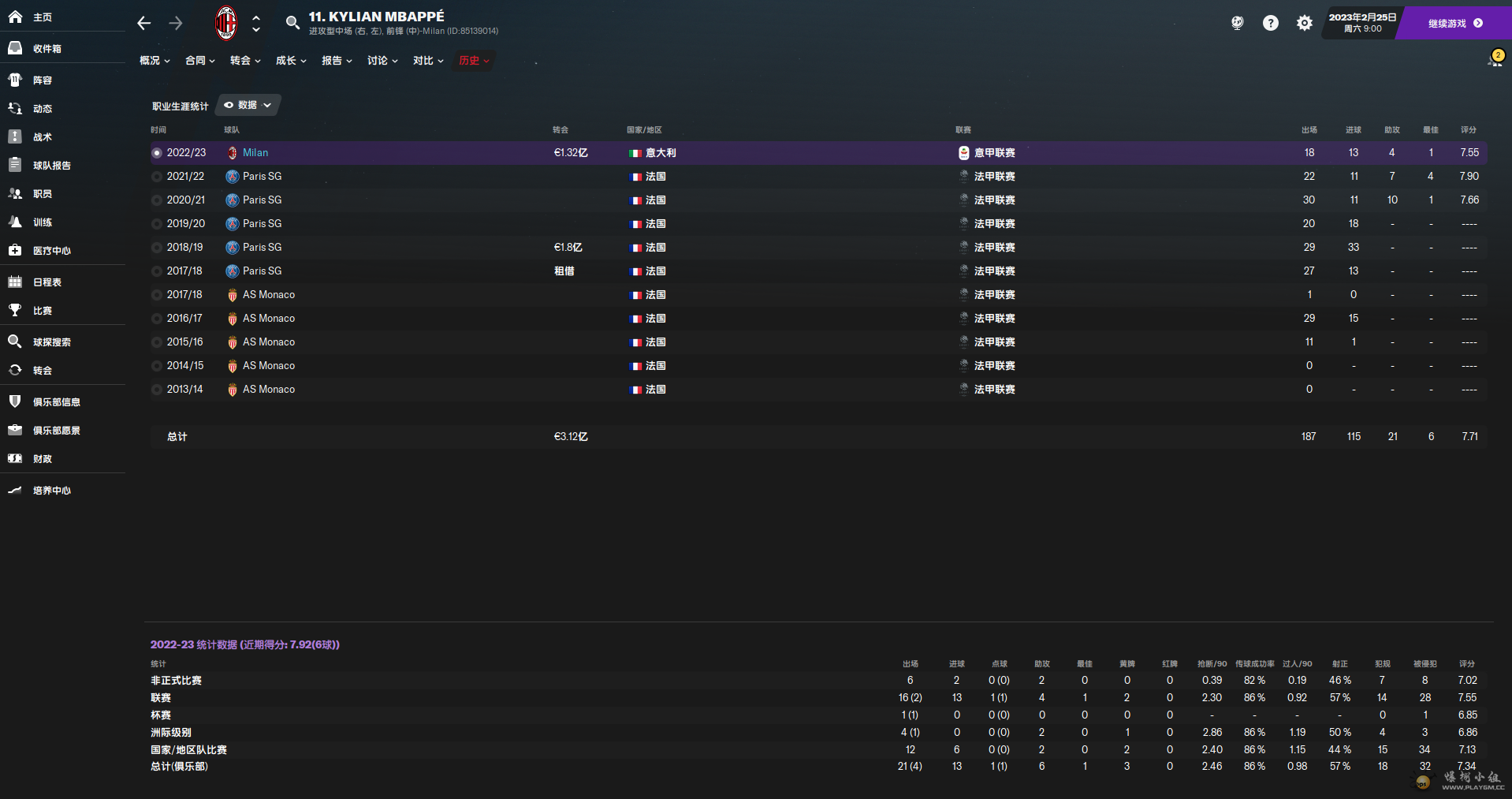
Task: Open the 医疗中心 medical centre icon
Action: click(15, 250)
